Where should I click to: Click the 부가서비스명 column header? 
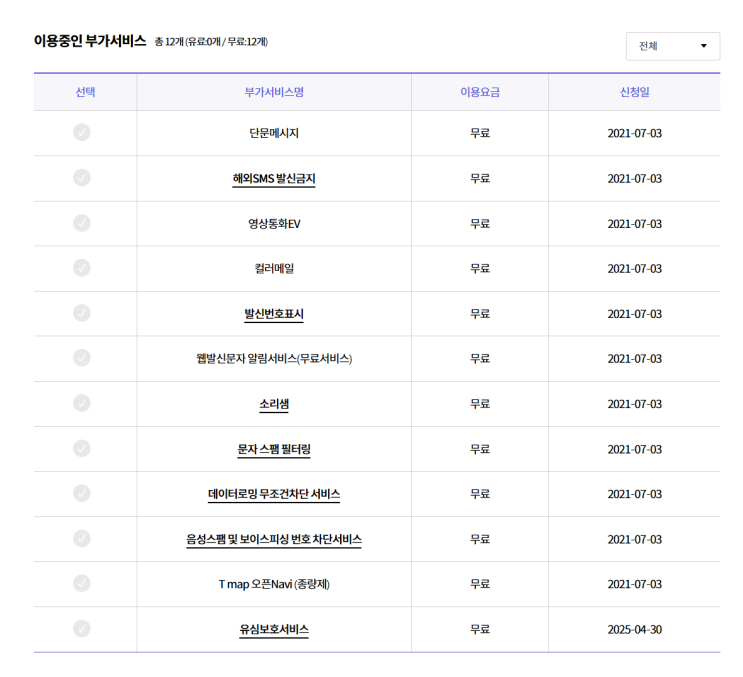[274, 92]
